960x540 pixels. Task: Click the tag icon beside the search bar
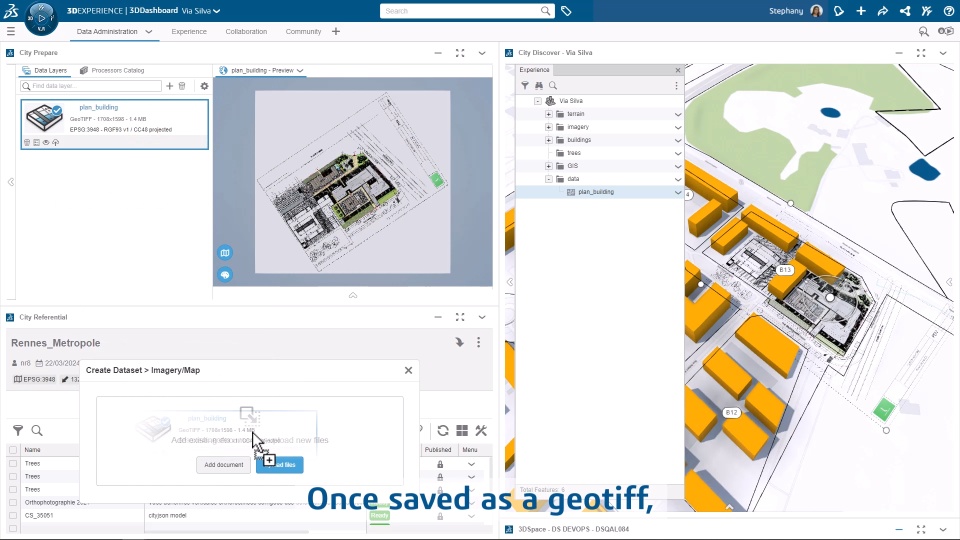click(x=566, y=11)
